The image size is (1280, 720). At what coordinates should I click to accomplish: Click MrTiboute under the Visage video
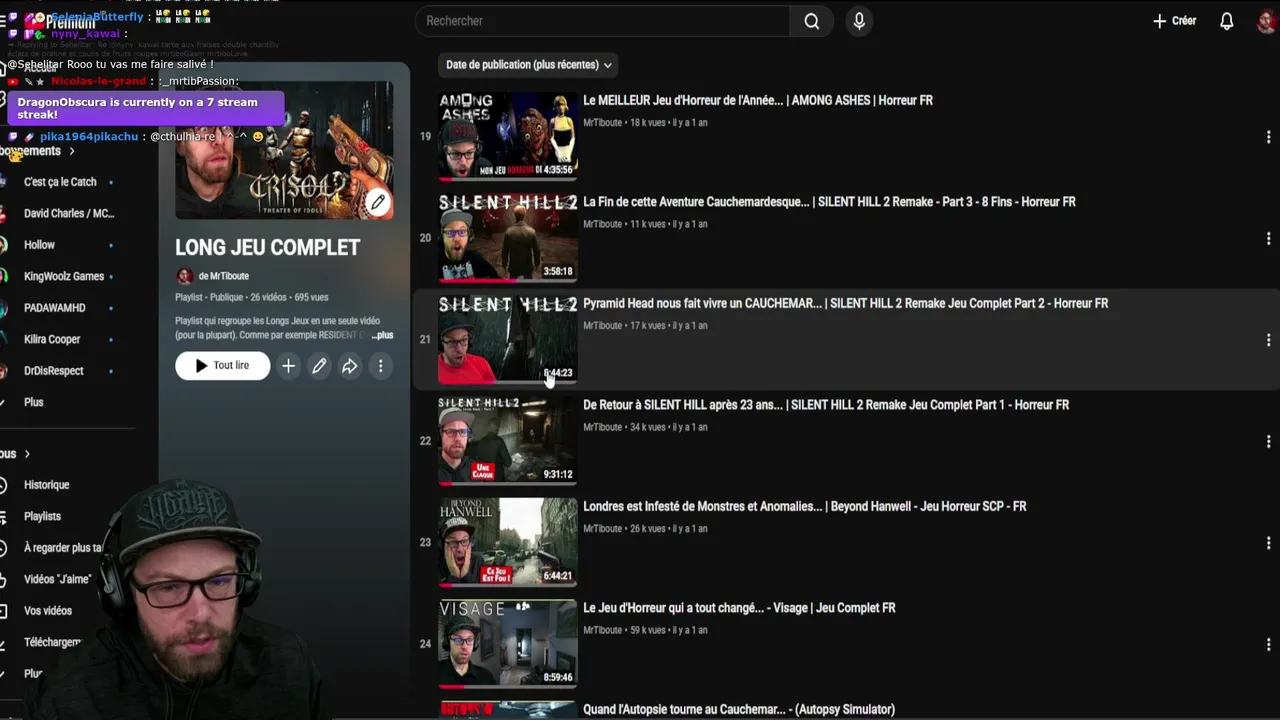pyautogui.click(x=602, y=630)
